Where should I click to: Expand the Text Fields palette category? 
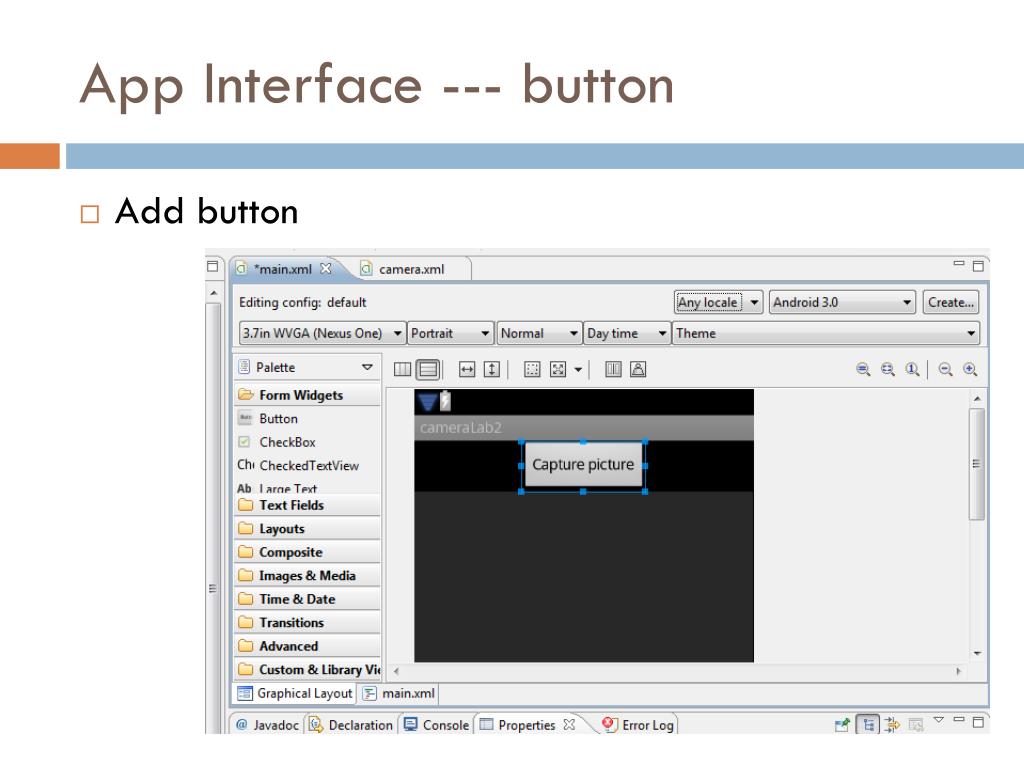click(x=291, y=505)
